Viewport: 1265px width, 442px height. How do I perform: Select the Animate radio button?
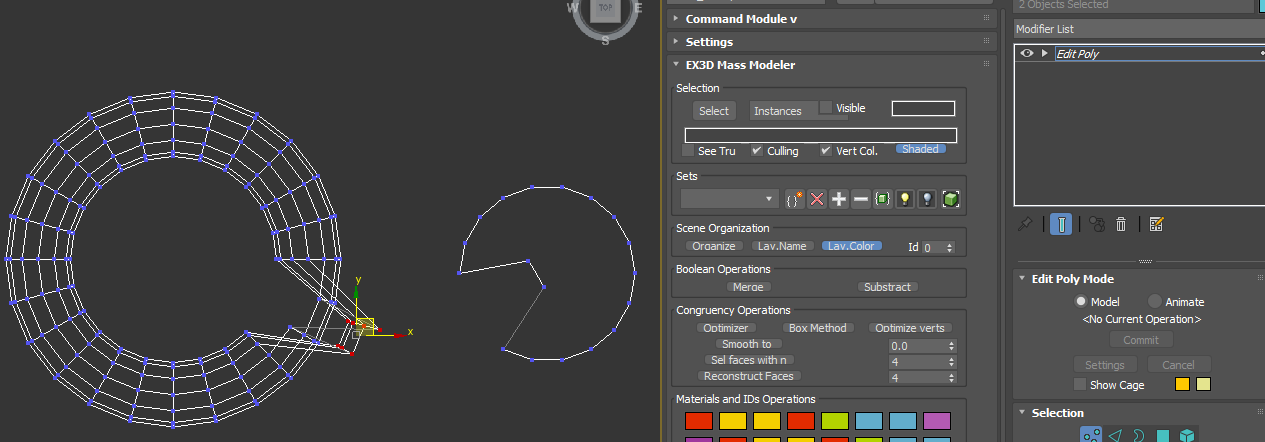pos(1155,301)
